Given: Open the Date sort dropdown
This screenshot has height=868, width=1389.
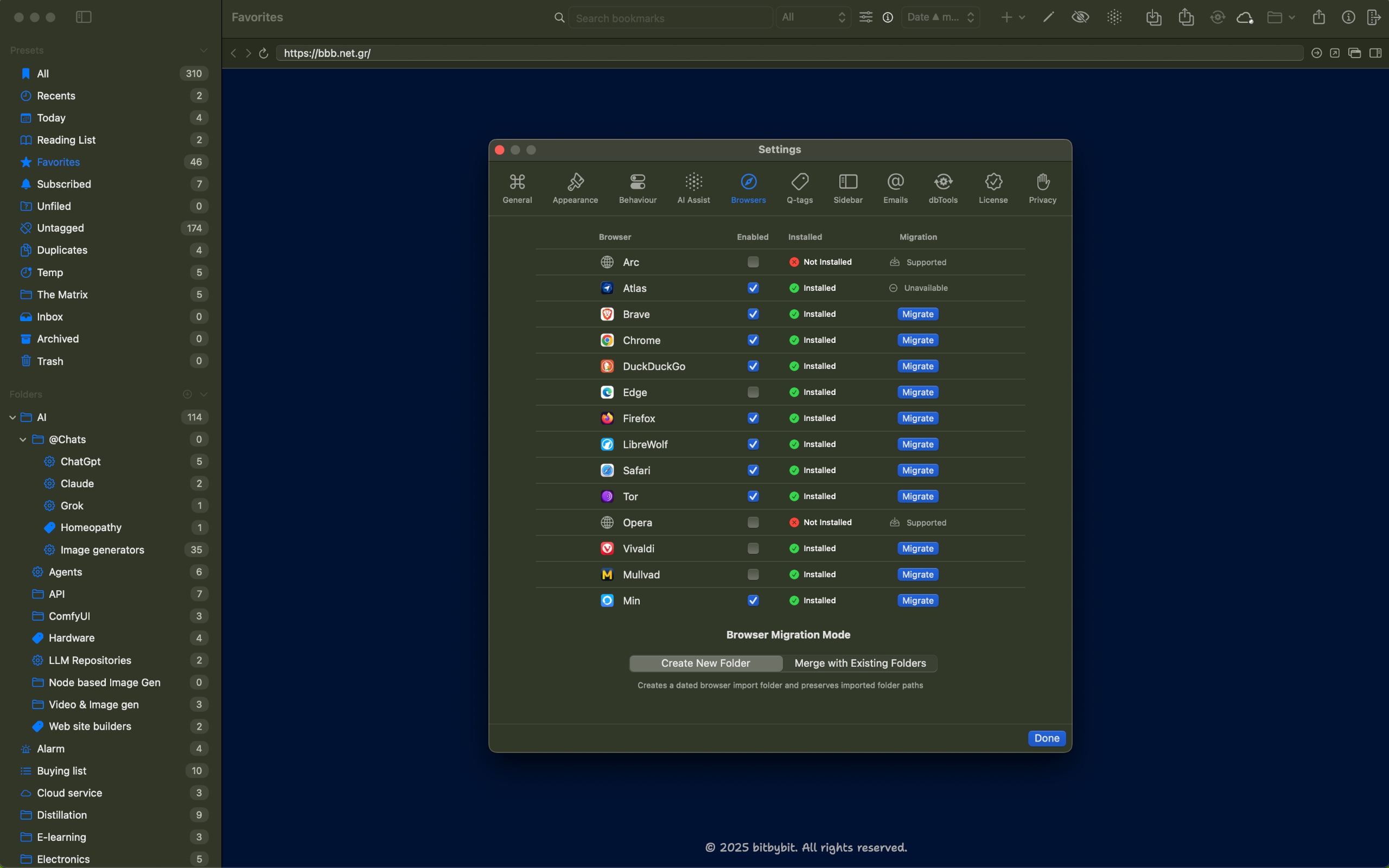Looking at the screenshot, I should click(x=940, y=17).
